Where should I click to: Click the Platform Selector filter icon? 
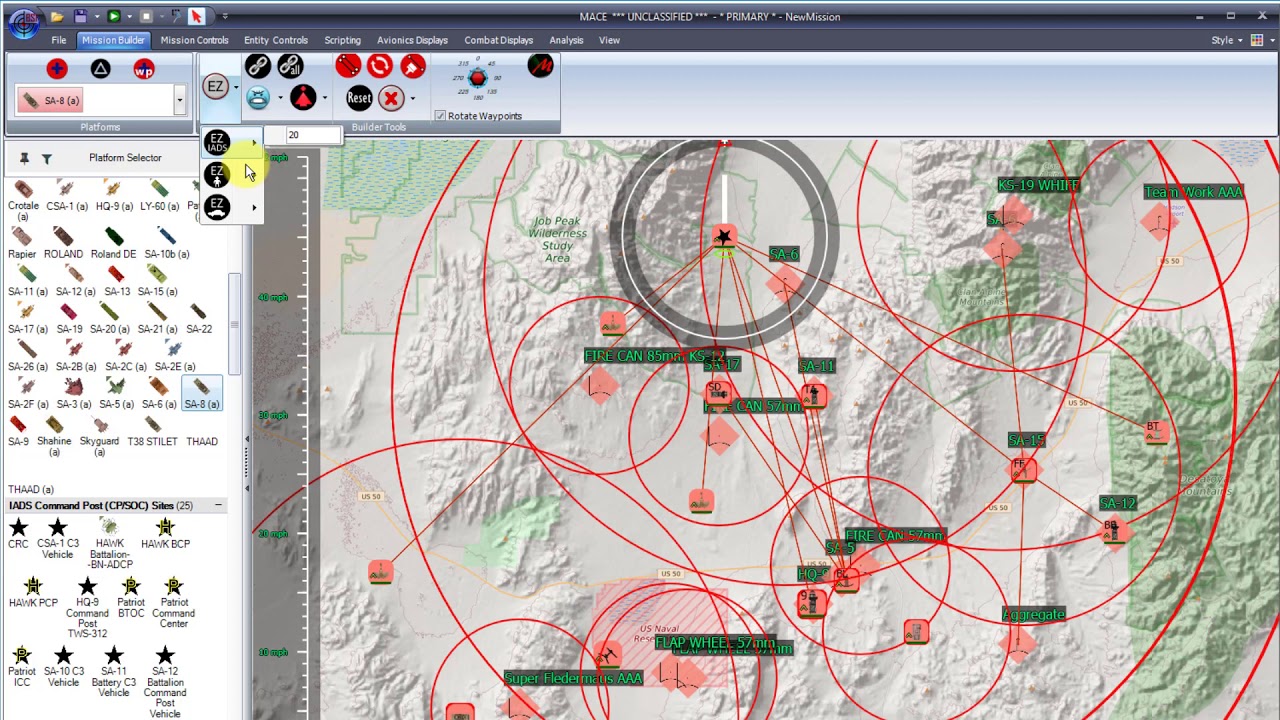[46, 158]
